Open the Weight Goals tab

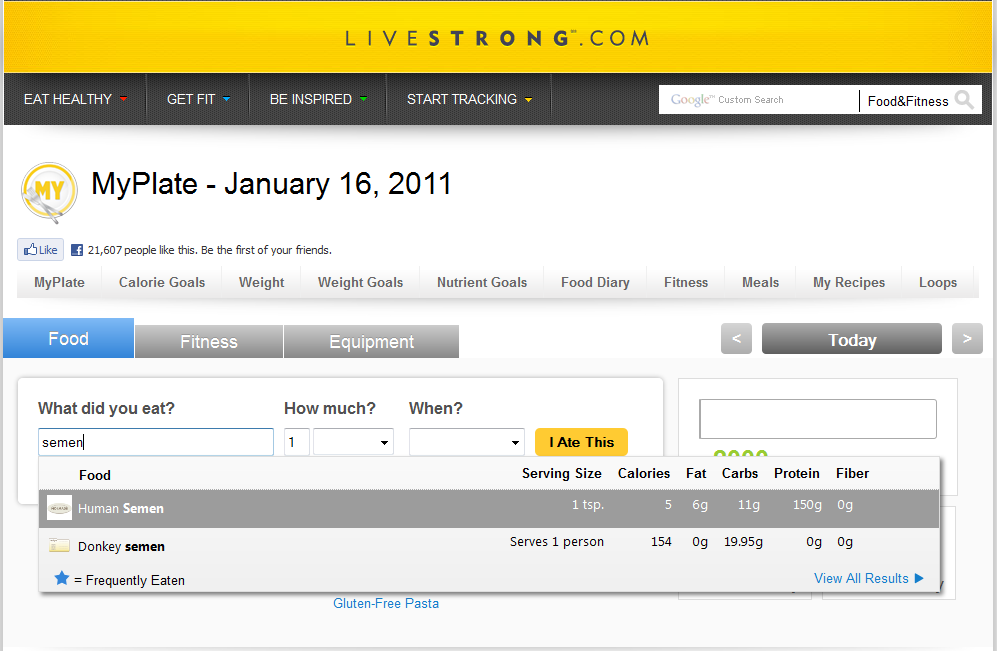pos(361,282)
